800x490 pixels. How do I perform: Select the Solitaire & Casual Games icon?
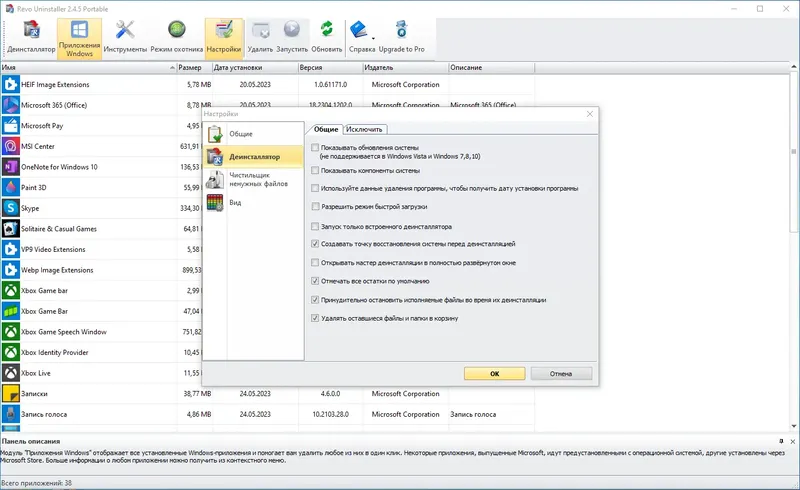11,229
